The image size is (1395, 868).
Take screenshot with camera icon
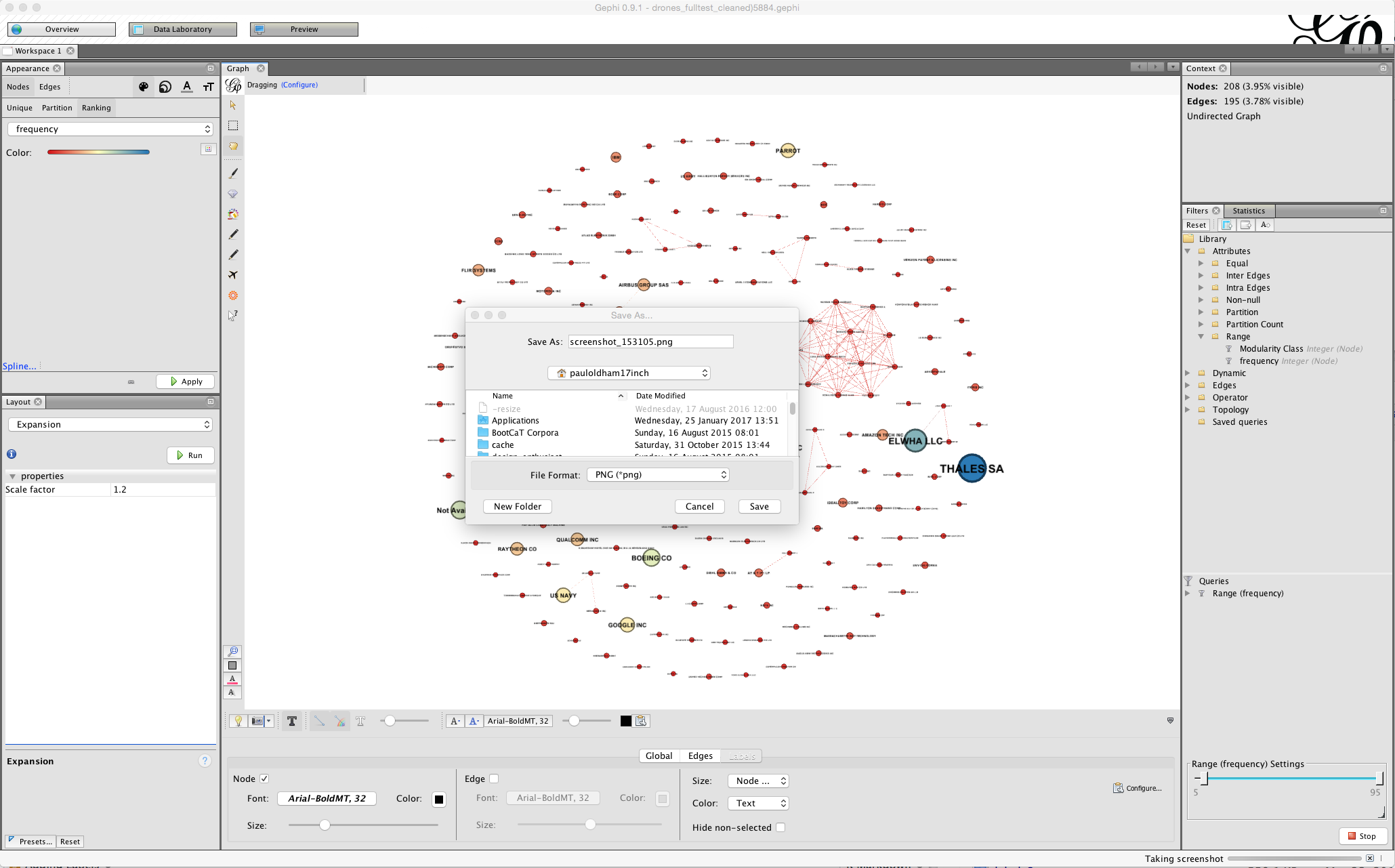pyautogui.click(x=257, y=721)
